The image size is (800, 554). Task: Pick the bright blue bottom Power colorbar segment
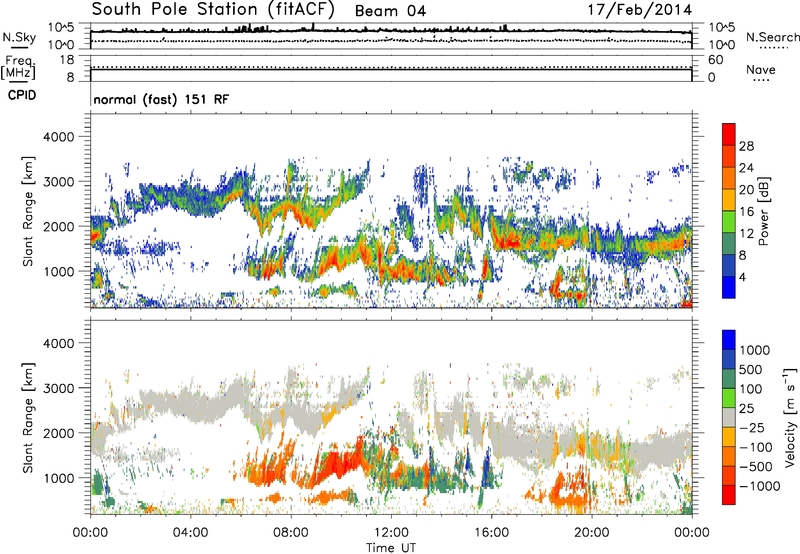(729, 287)
